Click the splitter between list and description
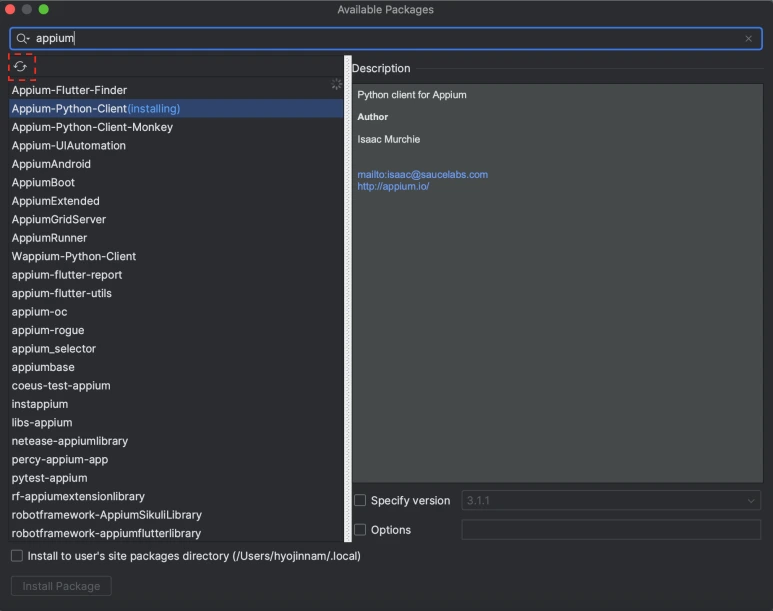This screenshot has width=773, height=611. pos(348,299)
